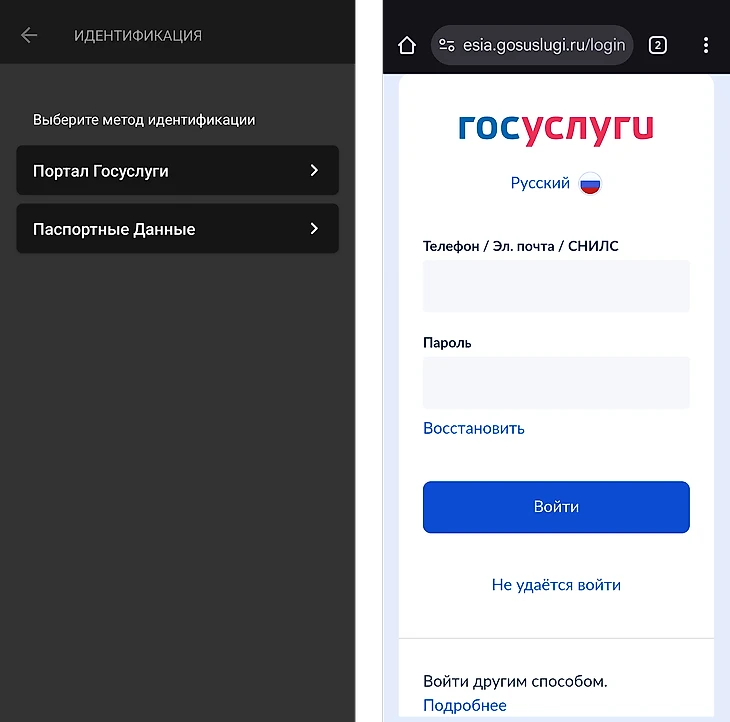Tap the chevron on Паспортные Данные row

pos(314,229)
